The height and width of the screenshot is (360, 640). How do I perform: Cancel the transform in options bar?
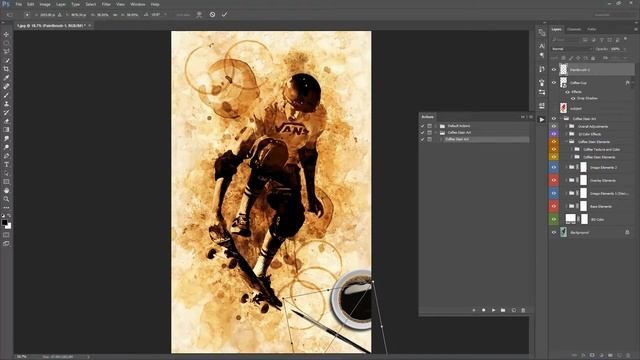[x=212, y=14]
